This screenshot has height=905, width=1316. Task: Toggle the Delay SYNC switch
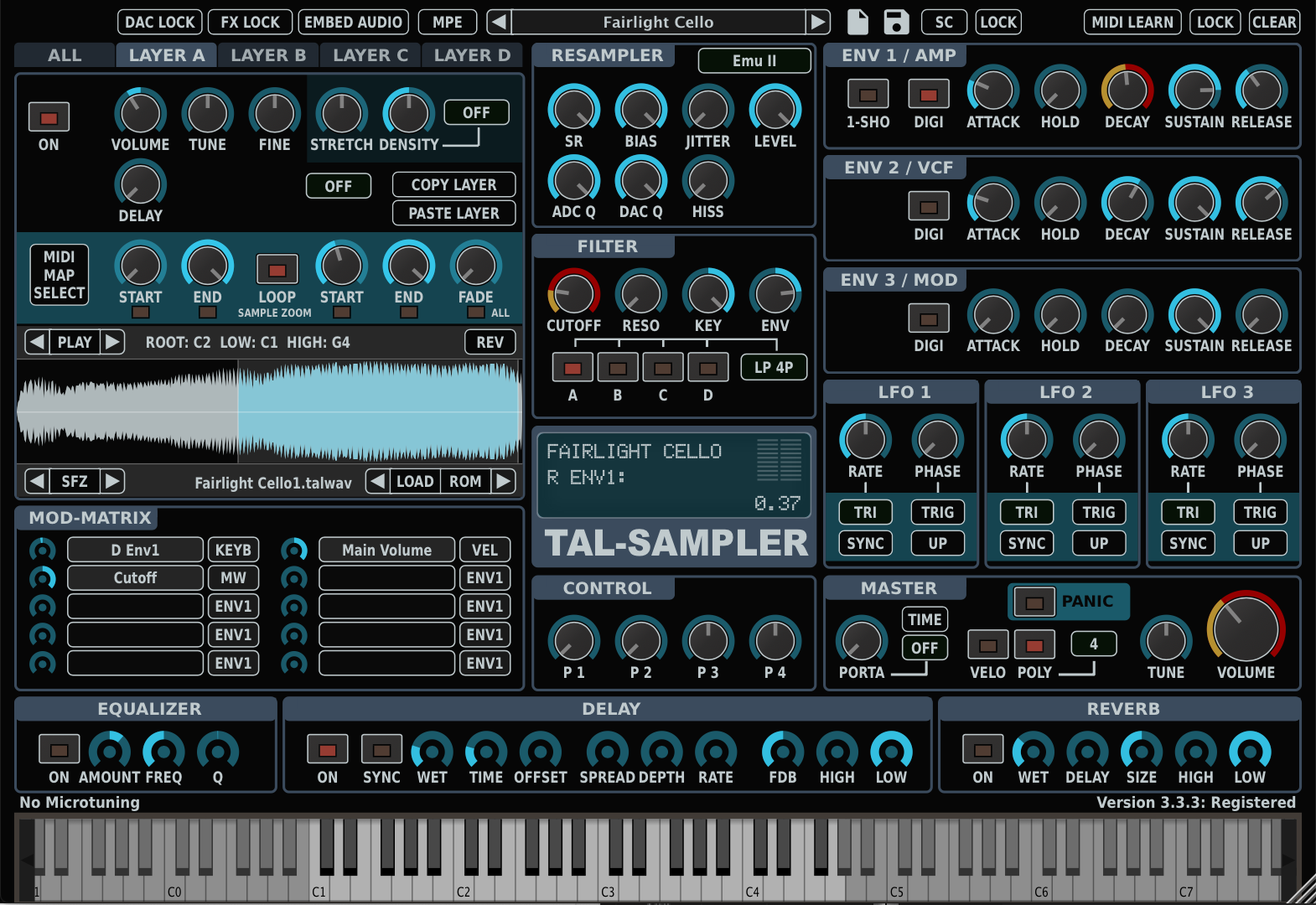(x=381, y=749)
